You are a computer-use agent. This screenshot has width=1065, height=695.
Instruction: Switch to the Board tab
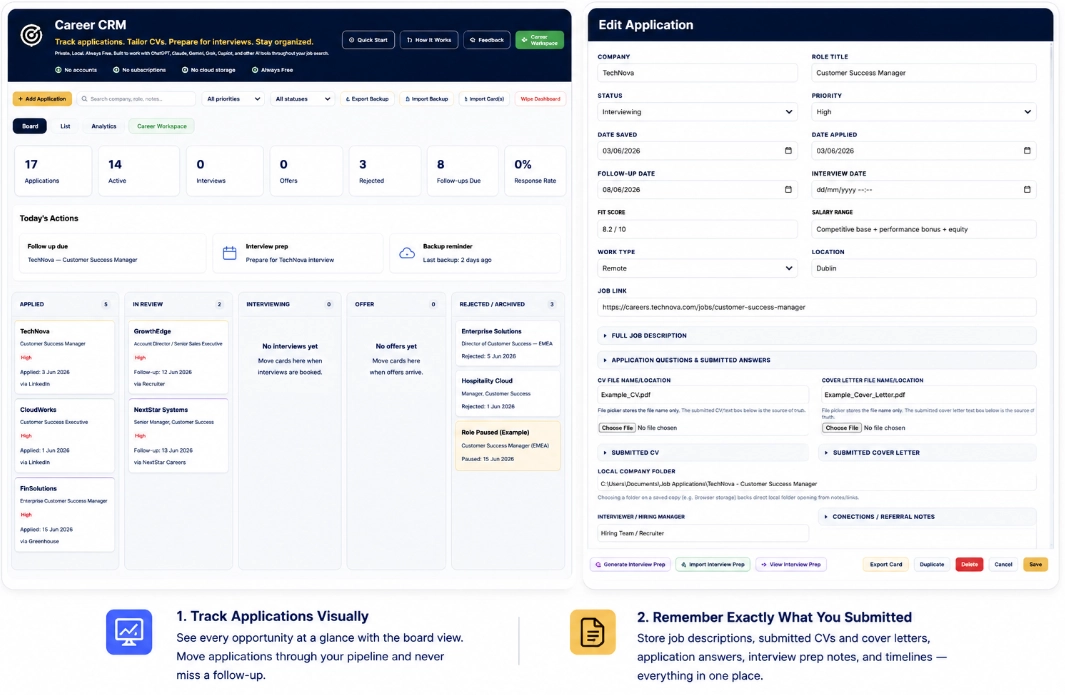(x=30, y=126)
